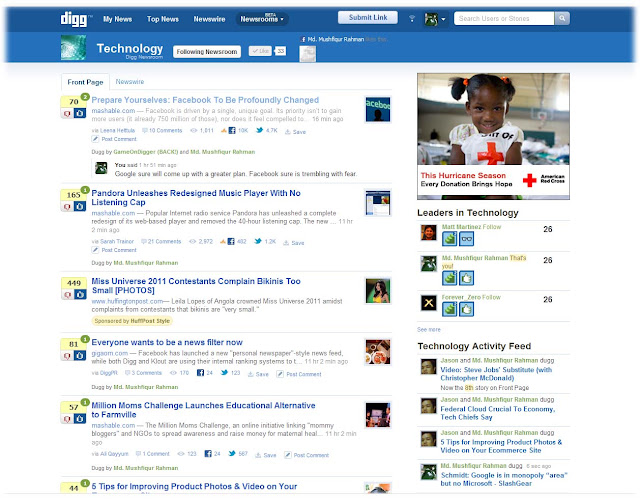Open Video: Steve Jobs' Substitute activity link
This screenshot has height=499, width=640.
(496, 374)
